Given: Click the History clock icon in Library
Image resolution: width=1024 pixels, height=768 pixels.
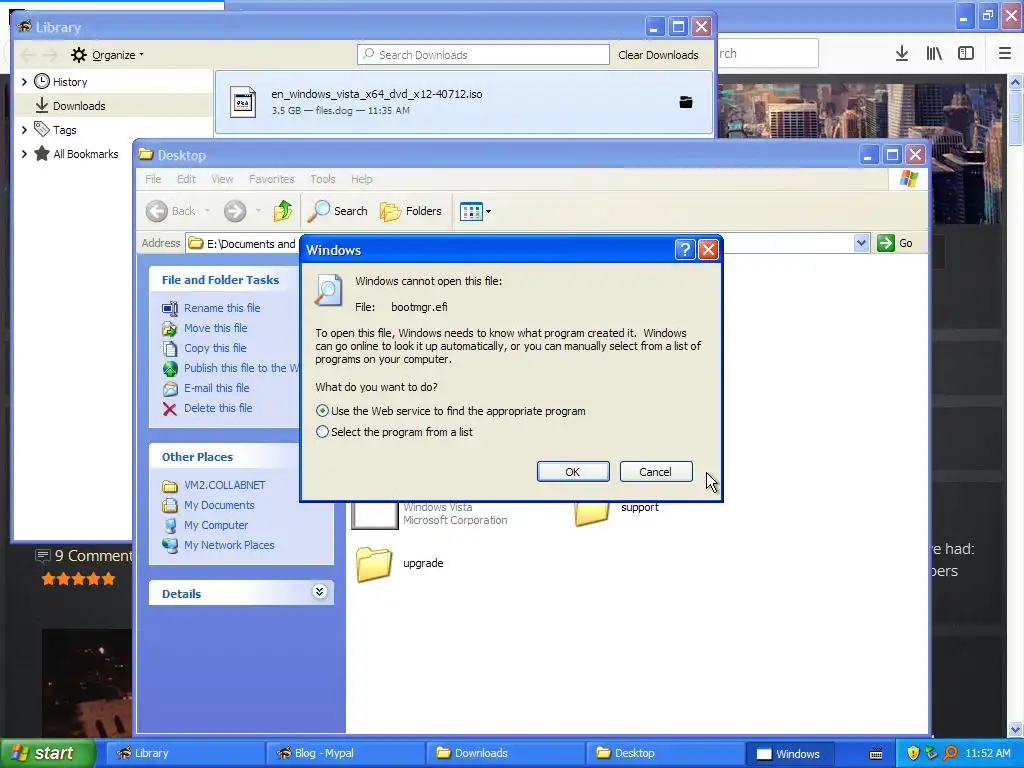Looking at the screenshot, I should [42, 81].
